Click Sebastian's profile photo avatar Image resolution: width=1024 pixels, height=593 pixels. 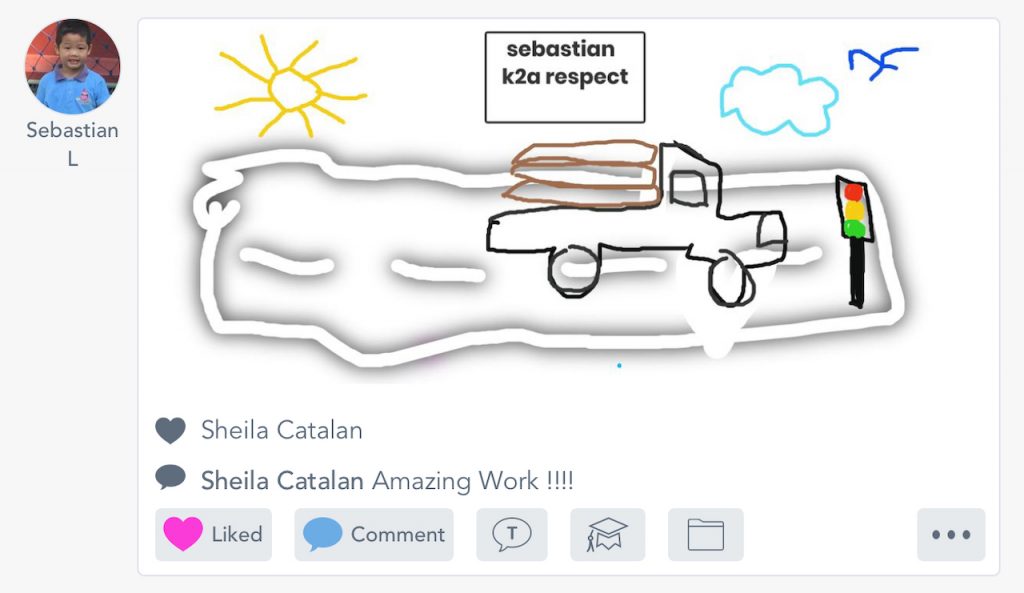(x=72, y=66)
